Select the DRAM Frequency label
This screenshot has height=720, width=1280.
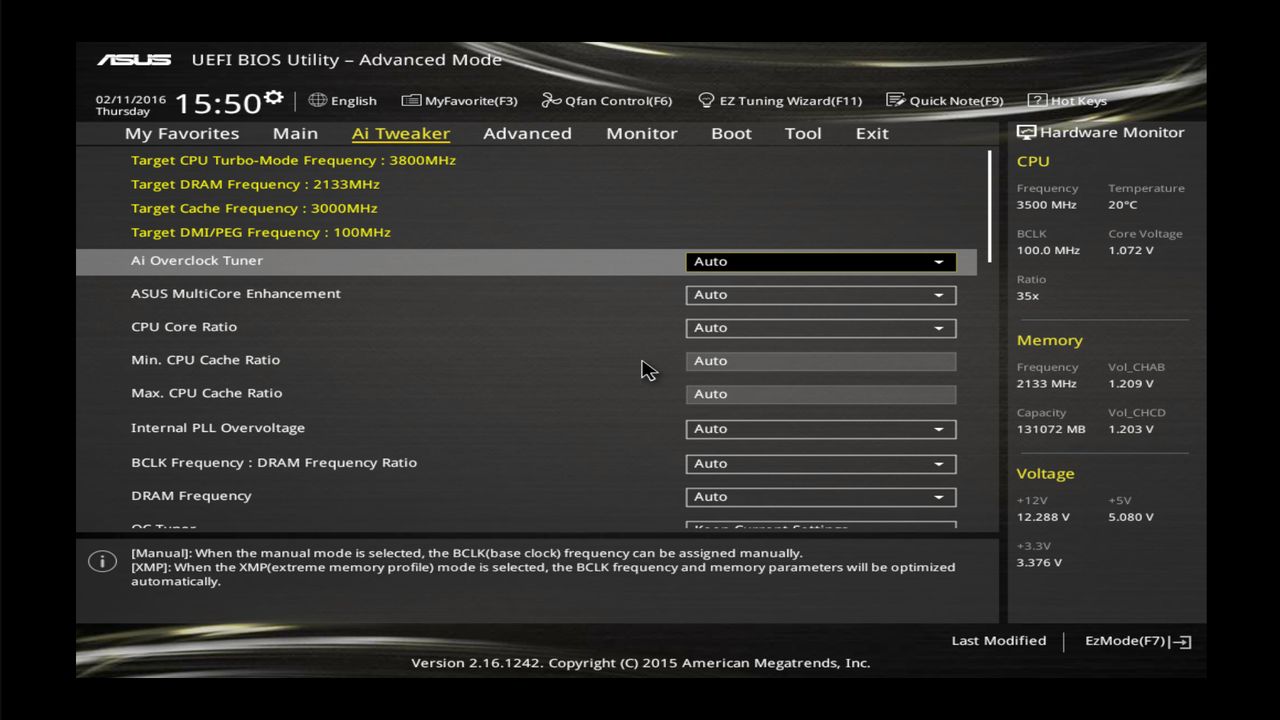191,495
